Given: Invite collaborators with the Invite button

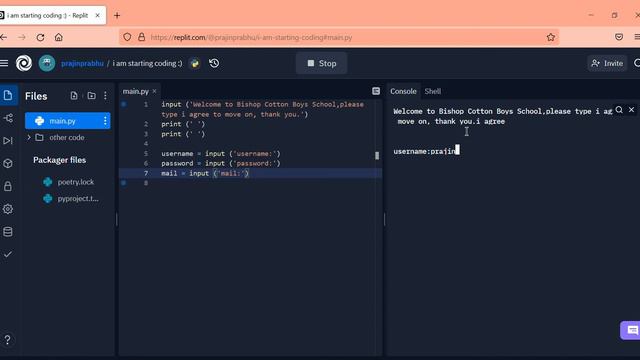Looking at the screenshot, I should click(607, 63).
